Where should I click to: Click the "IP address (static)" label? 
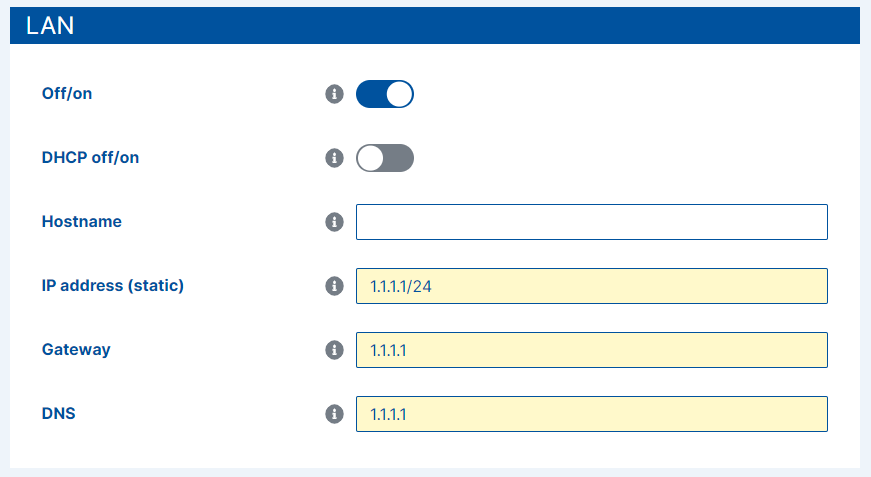pos(113,285)
